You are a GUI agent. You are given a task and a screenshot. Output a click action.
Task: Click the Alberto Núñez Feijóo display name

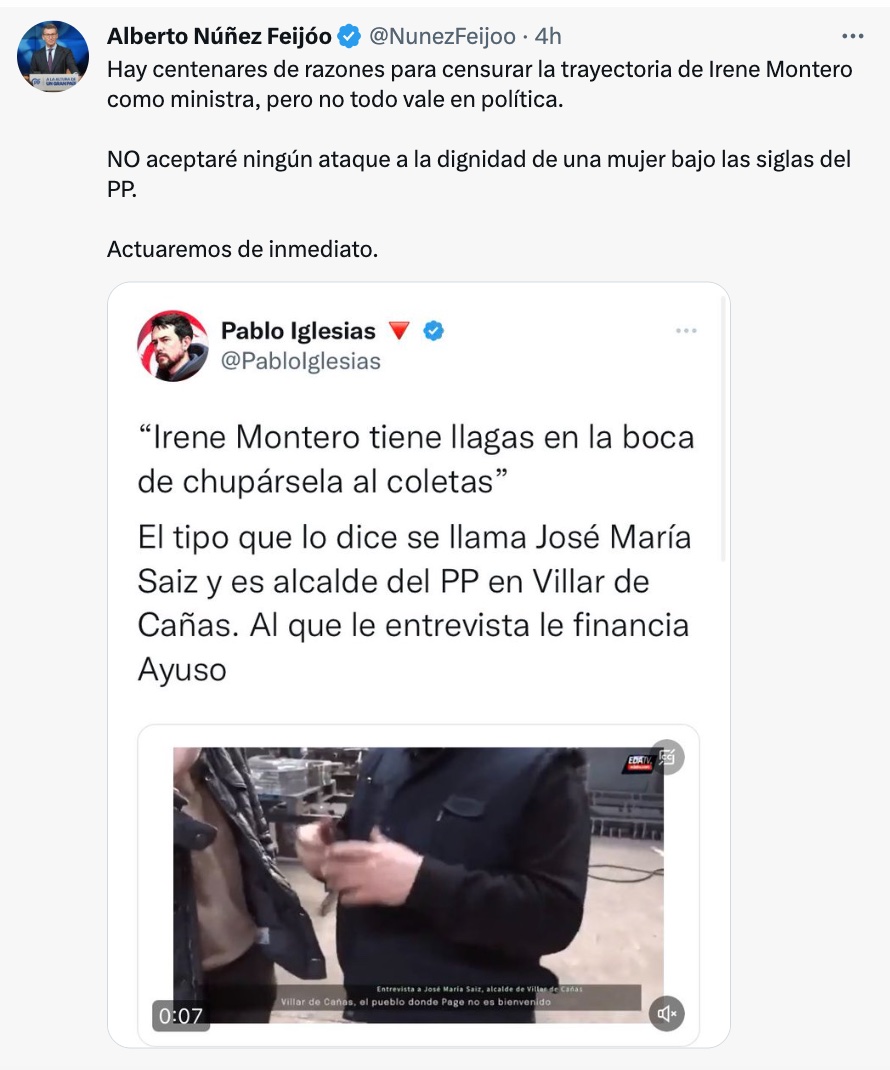point(219,36)
